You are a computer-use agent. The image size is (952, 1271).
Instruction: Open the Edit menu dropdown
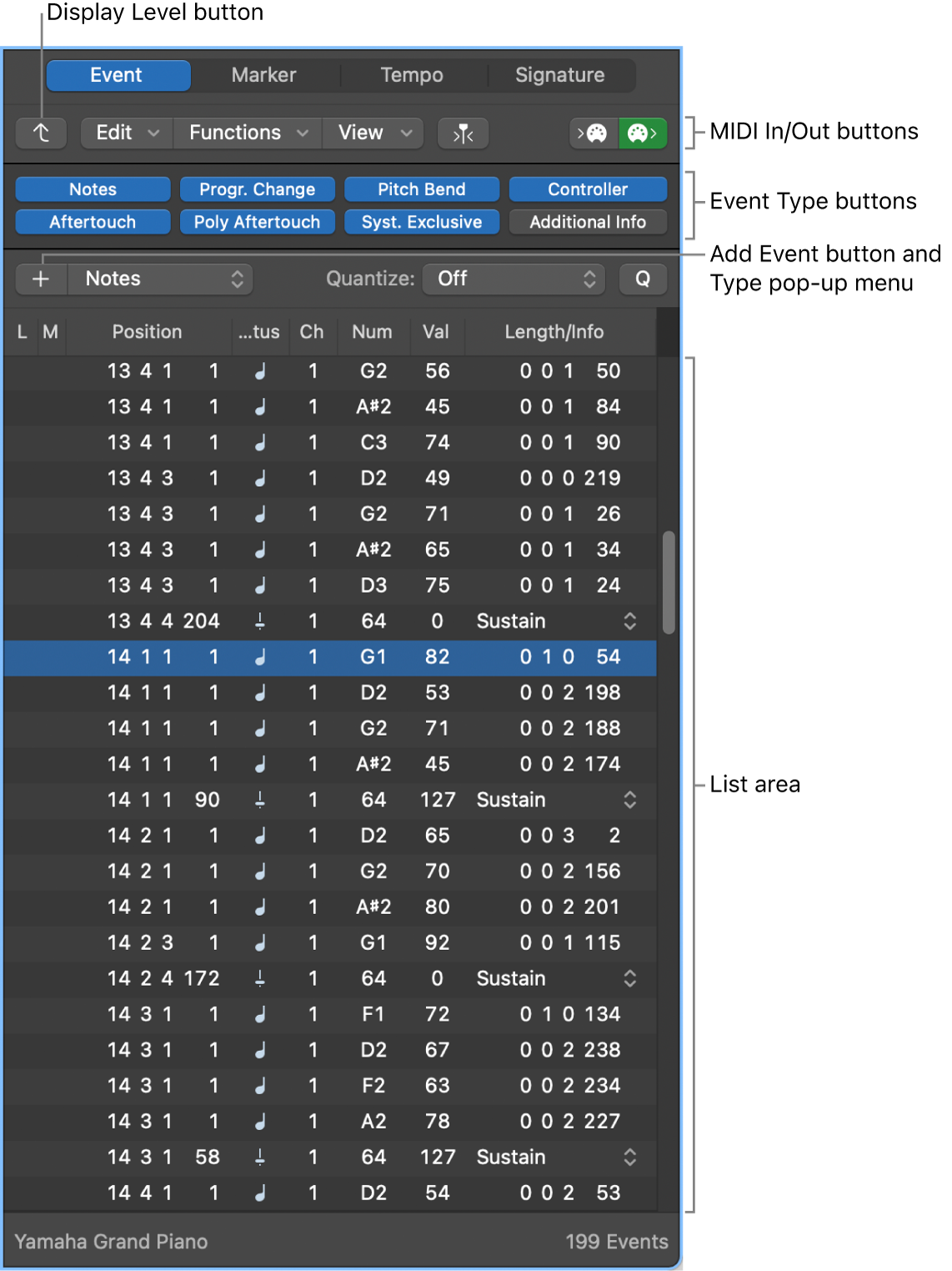pyautogui.click(x=127, y=133)
